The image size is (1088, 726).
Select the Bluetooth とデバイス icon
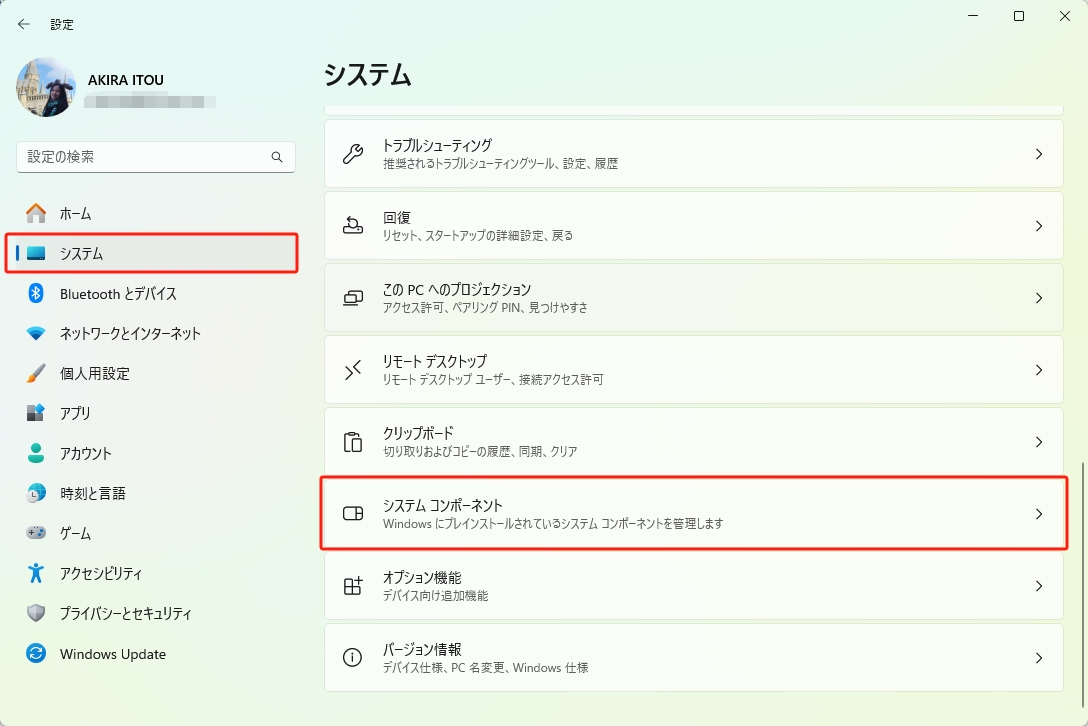(x=32, y=293)
